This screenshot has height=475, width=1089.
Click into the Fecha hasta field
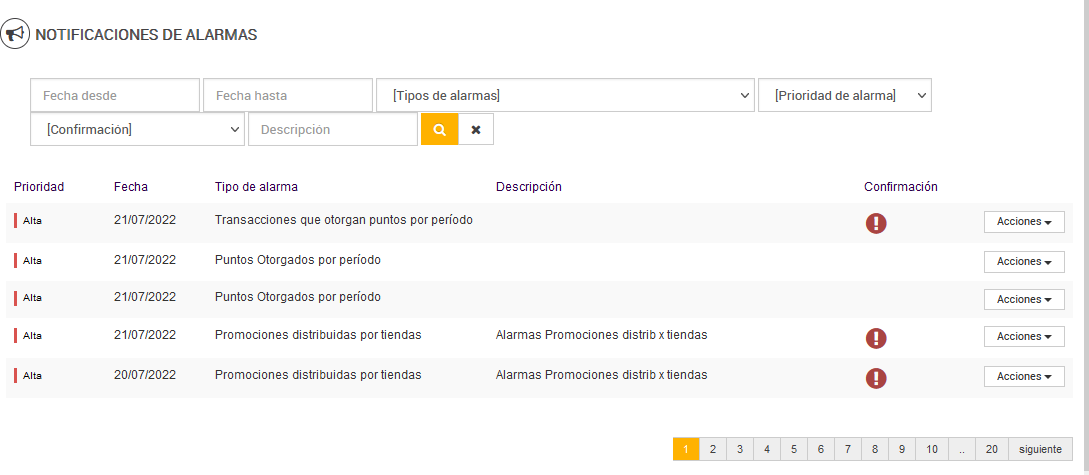pos(288,95)
